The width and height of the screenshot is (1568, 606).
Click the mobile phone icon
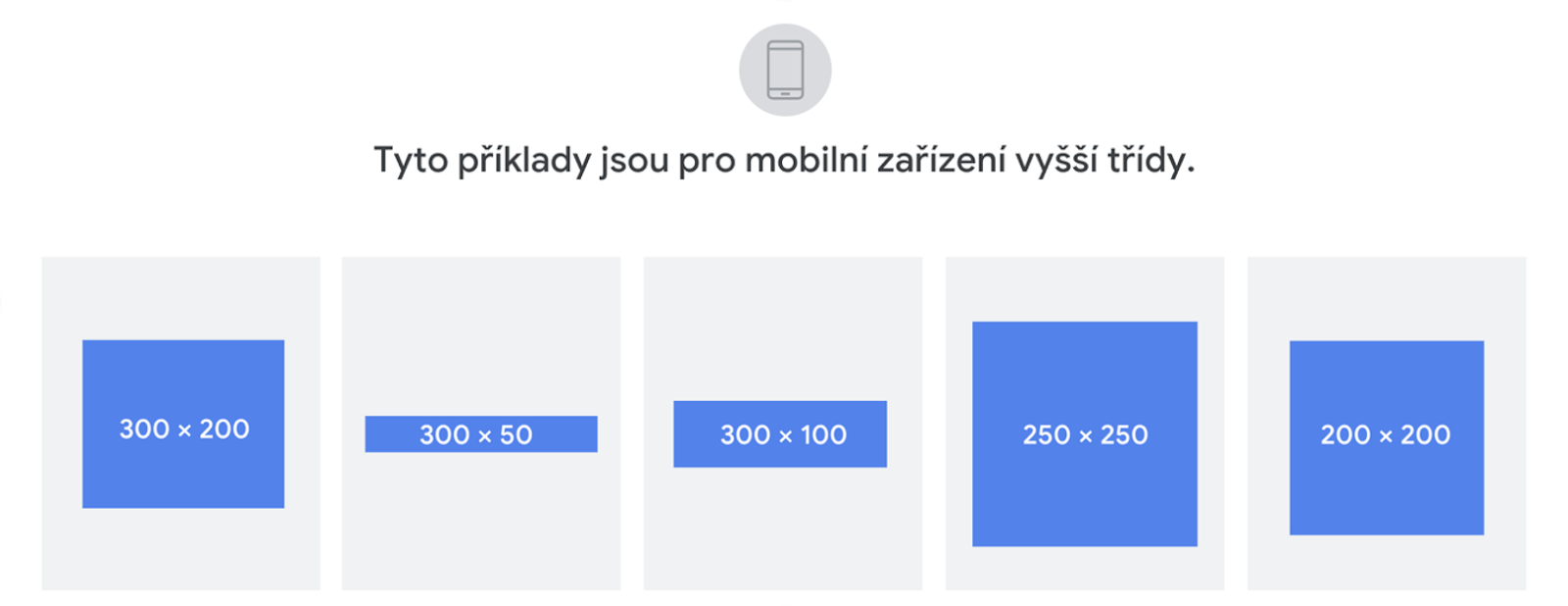(x=785, y=70)
